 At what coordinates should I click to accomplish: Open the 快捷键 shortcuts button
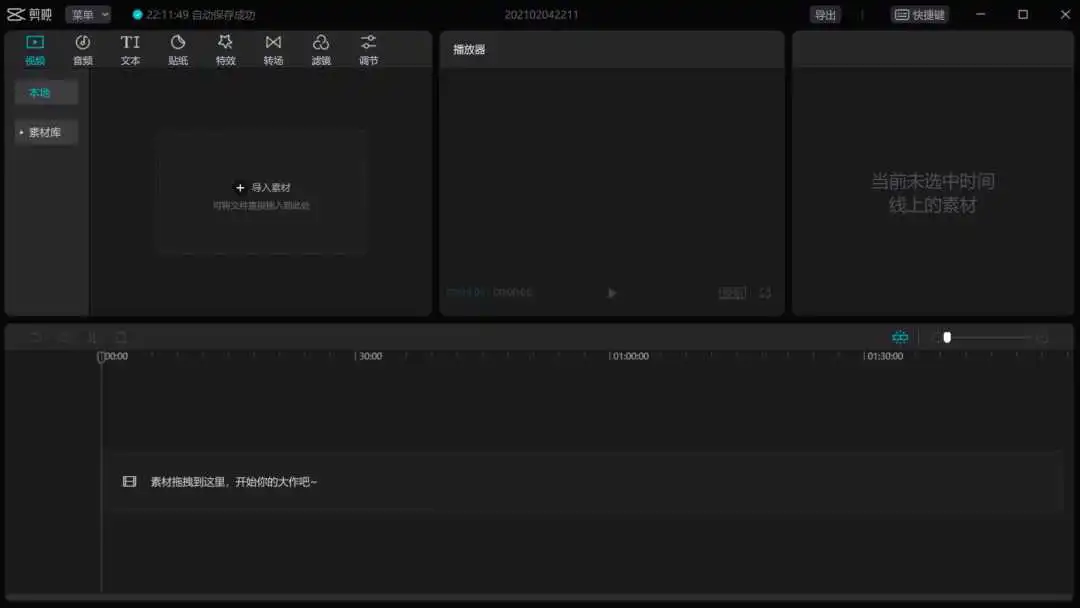(919, 15)
